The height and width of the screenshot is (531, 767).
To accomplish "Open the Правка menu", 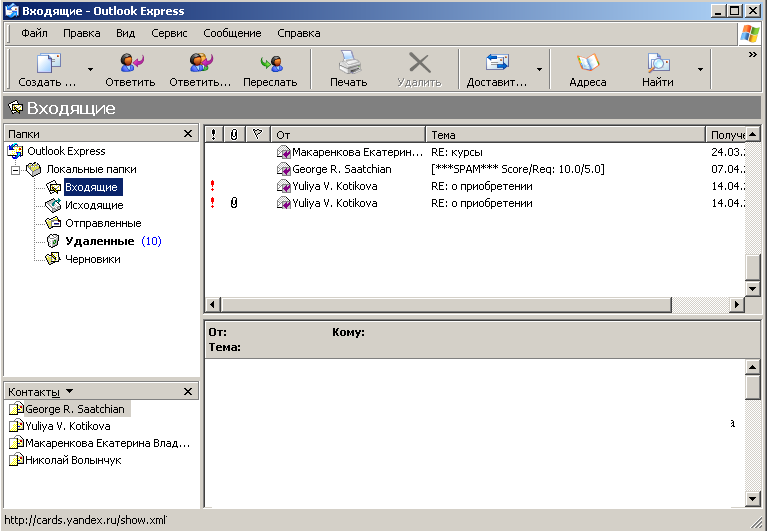I will [x=82, y=33].
